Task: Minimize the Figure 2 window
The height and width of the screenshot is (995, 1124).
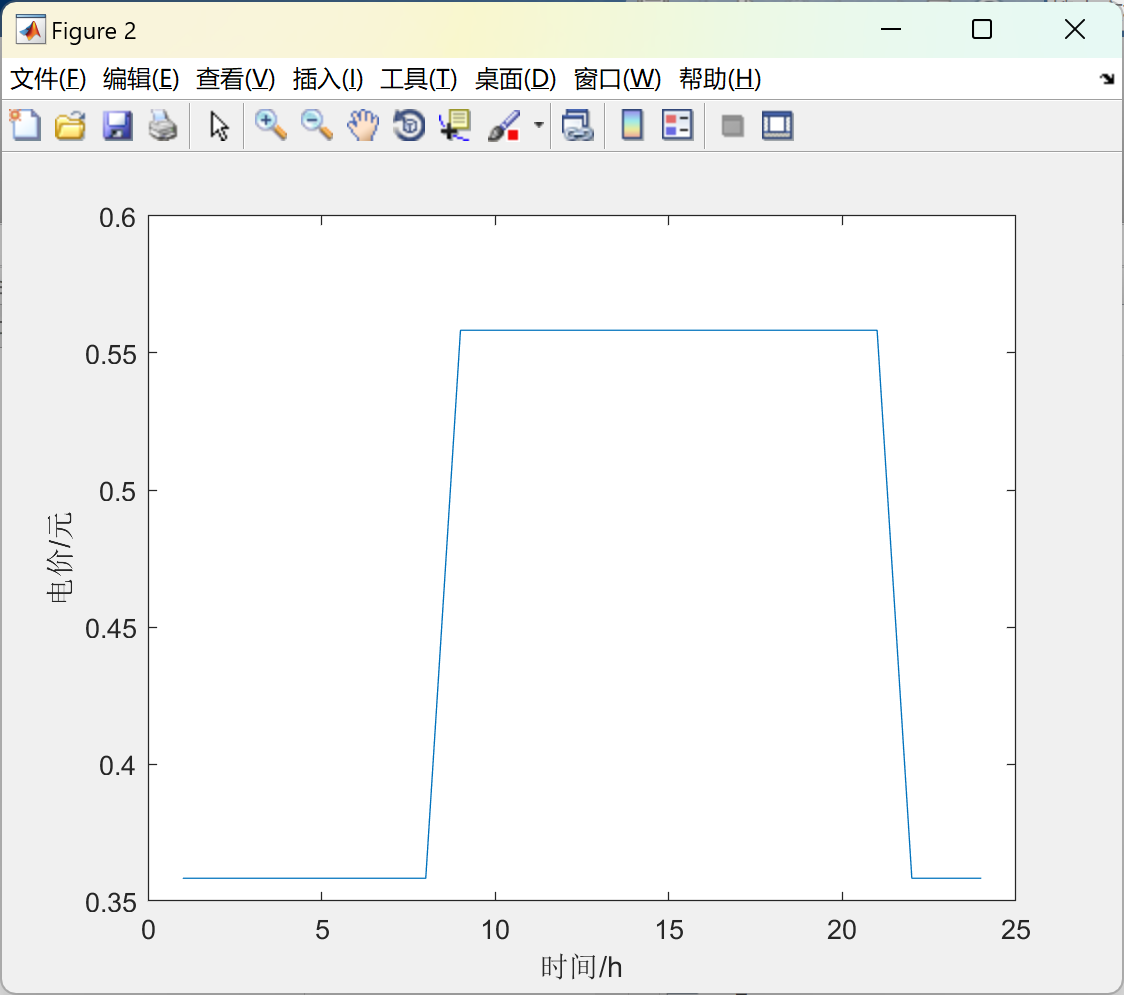Action: [890, 29]
